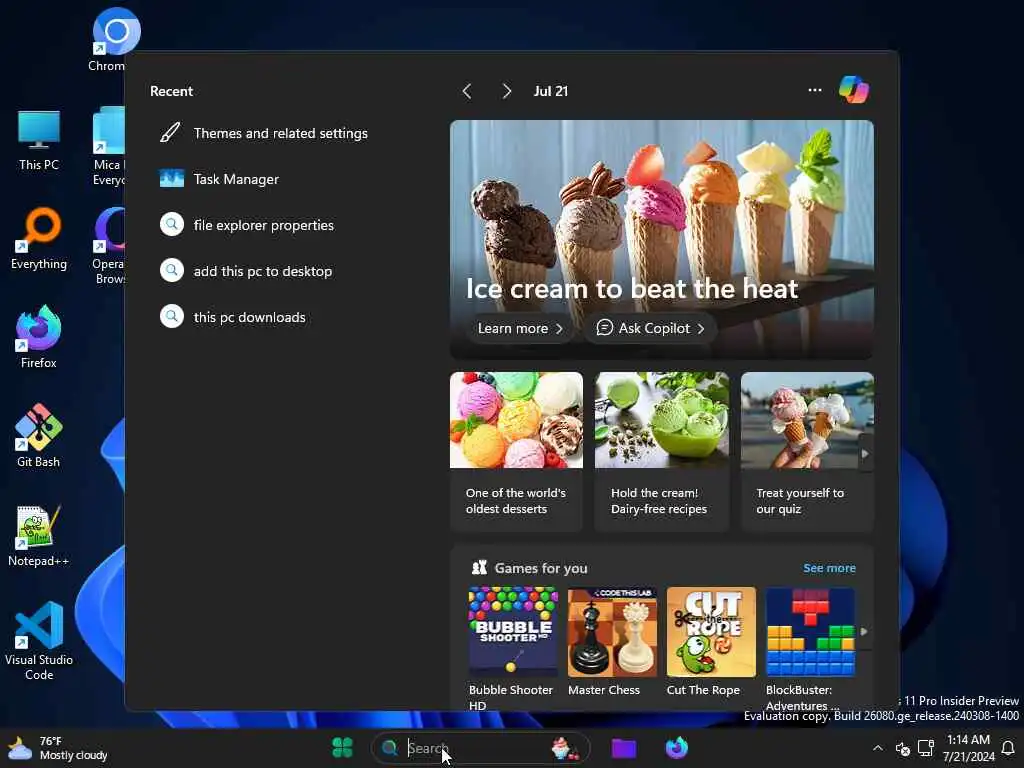The width and height of the screenshot is (1024, 768).
Task: Open the clock showing 1:14 AM
Action: pos(968,748)
